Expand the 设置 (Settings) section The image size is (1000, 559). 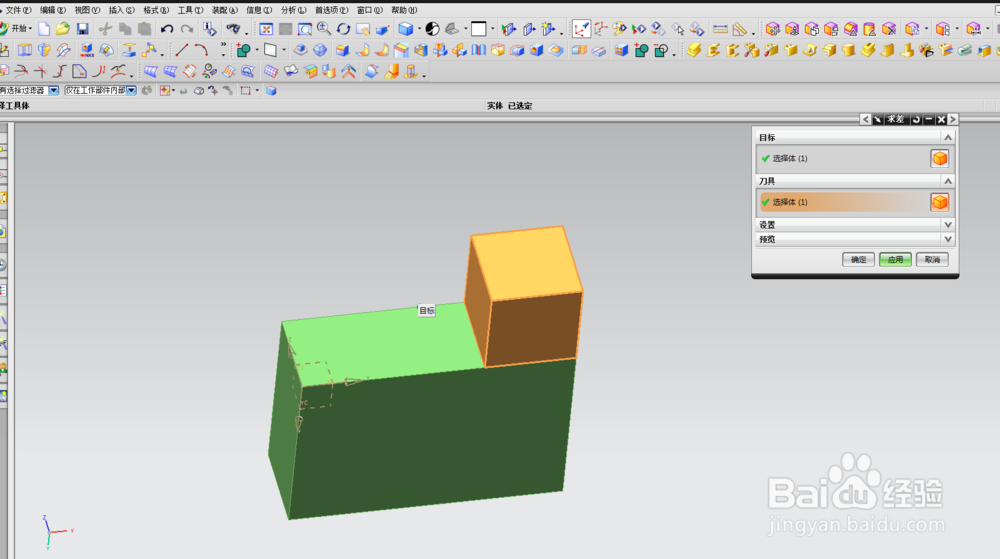(948, 225)
